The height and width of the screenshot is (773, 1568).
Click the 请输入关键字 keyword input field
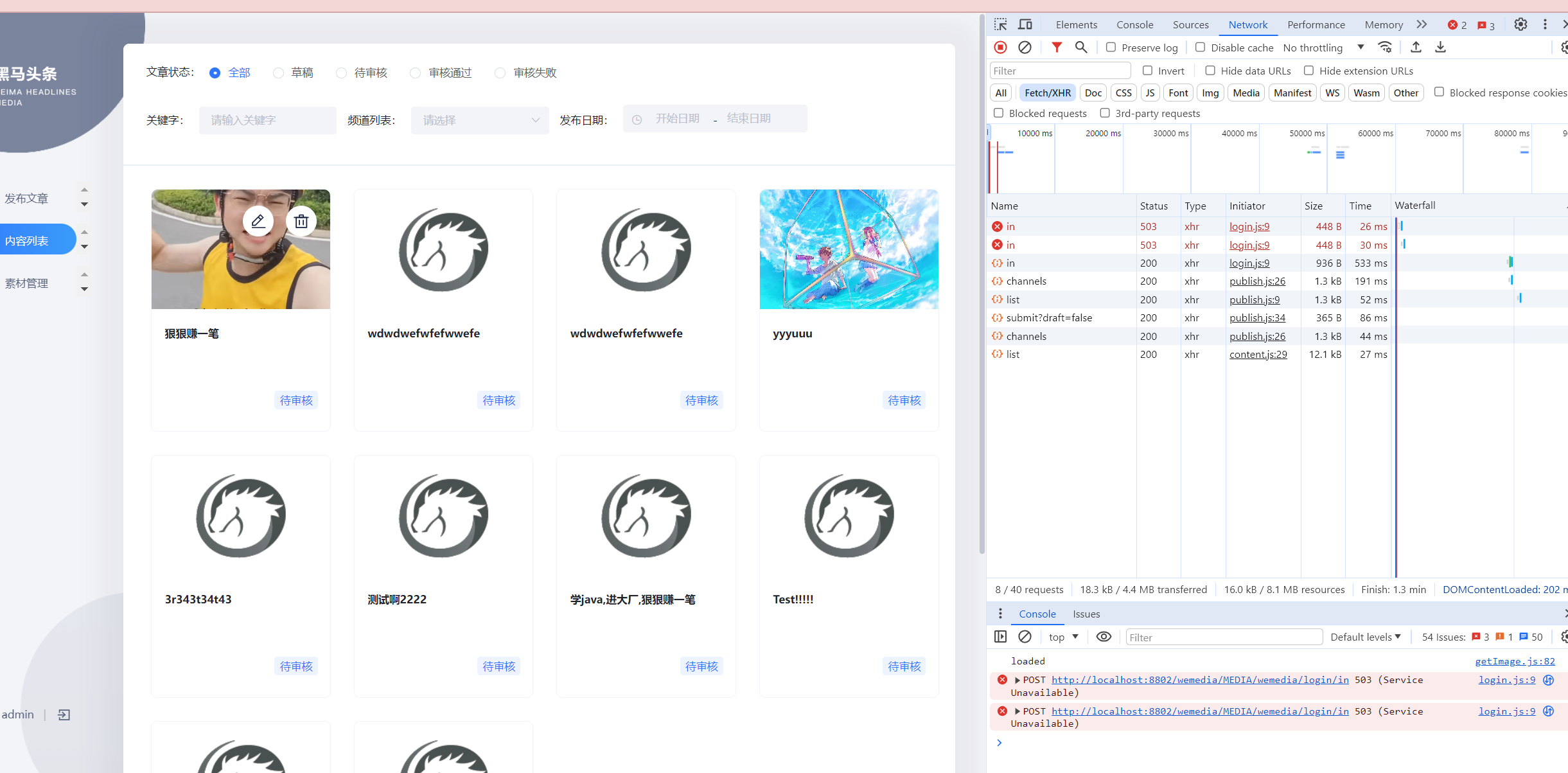point(267,120)
